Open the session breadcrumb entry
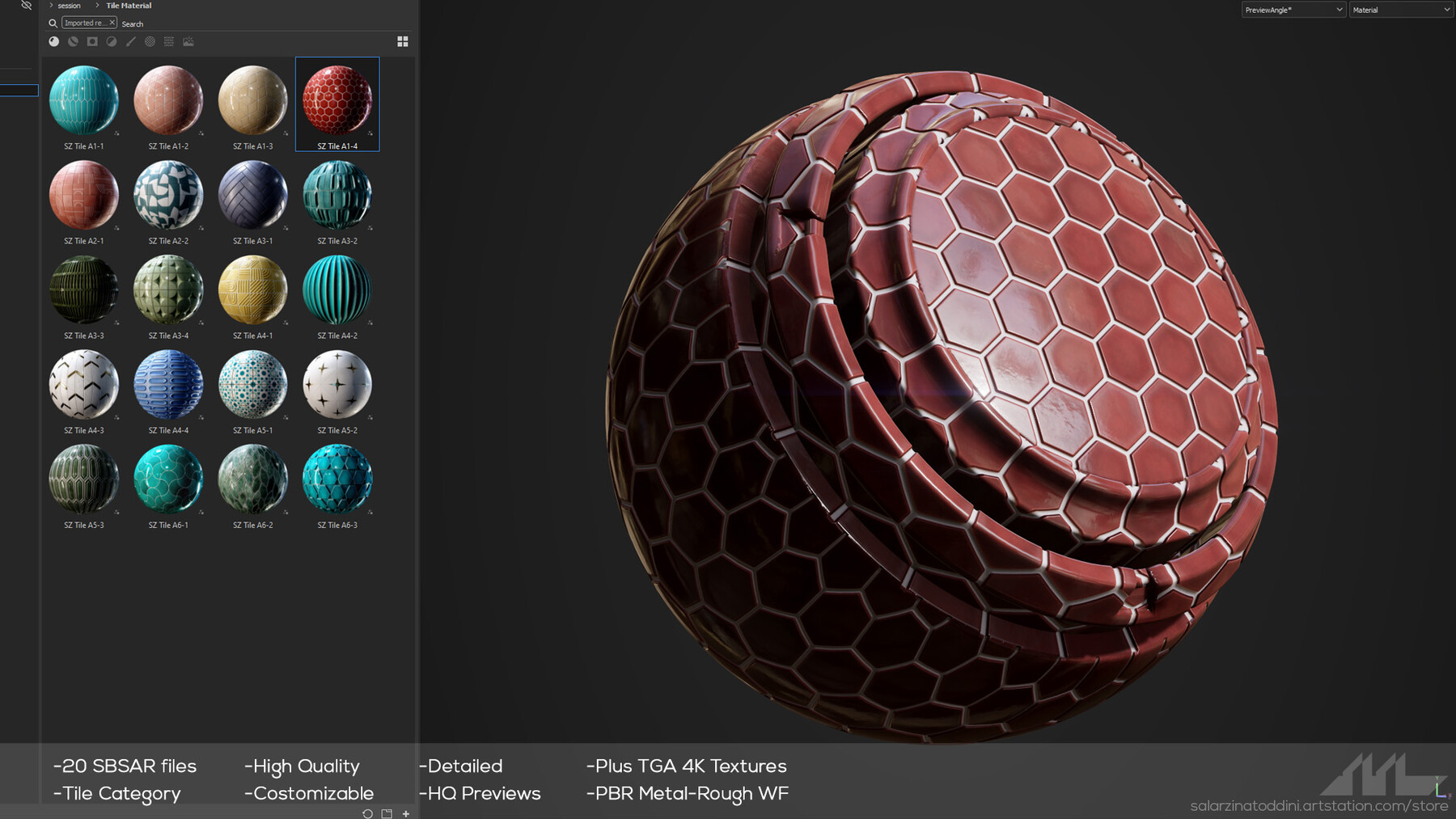Viewport: 1456px width, 819px height. click(68, 6)
